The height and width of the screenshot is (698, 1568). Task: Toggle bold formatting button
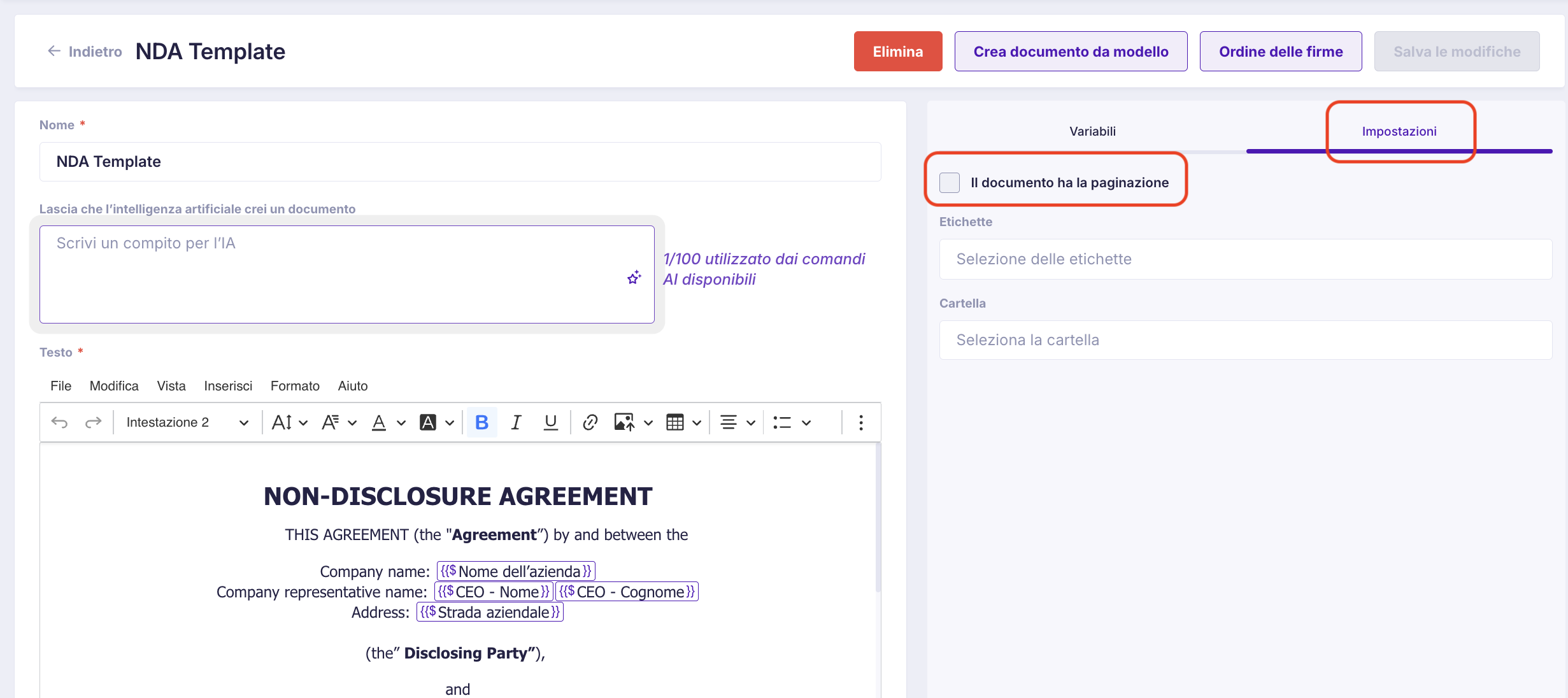coord(481,422)
